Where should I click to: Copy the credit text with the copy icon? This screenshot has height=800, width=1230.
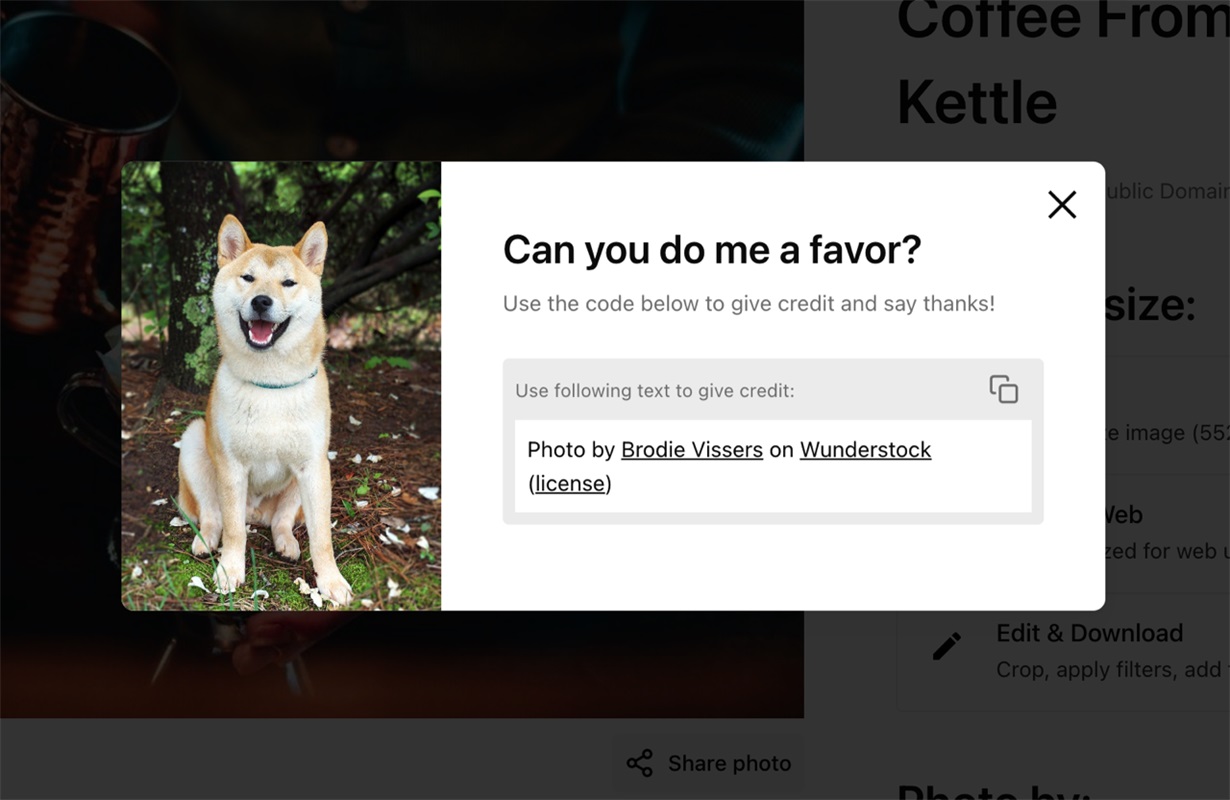click(1004, 390)
